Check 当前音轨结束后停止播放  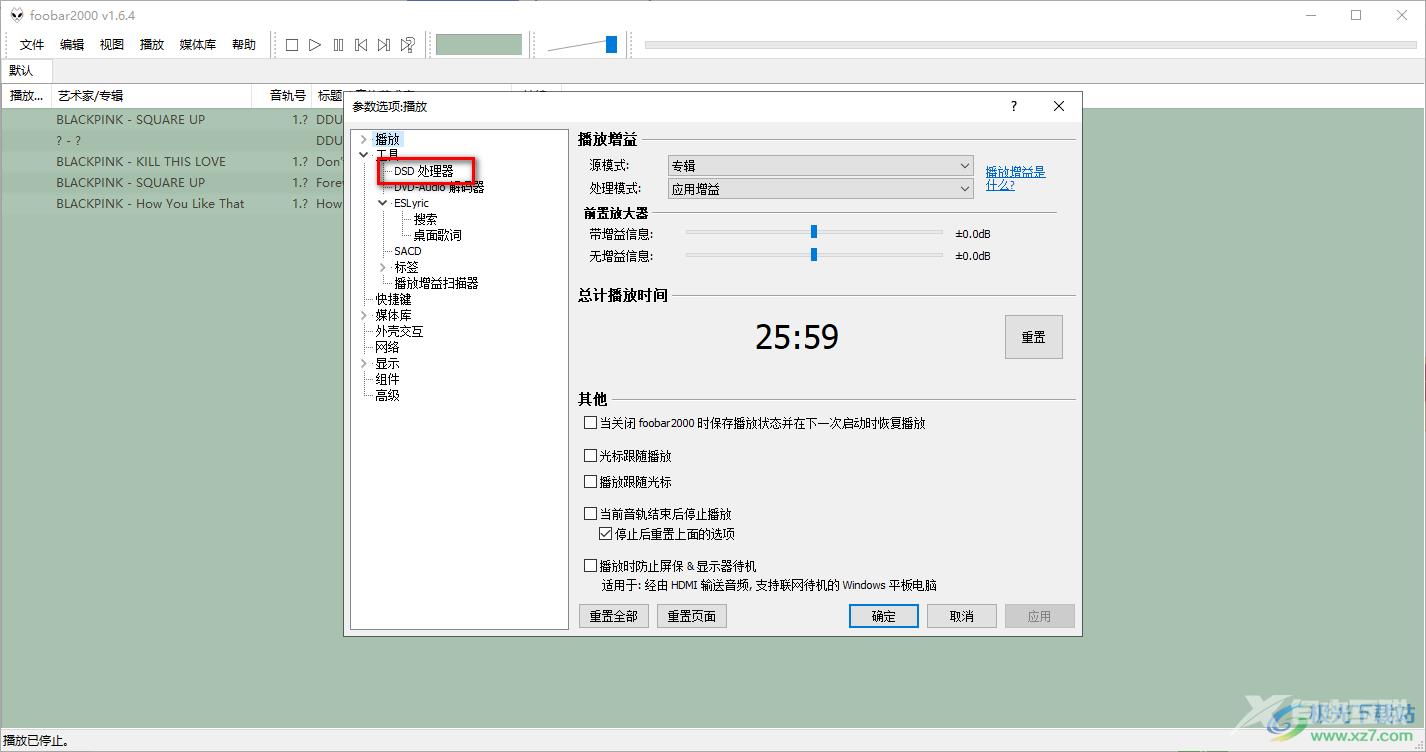tap(590, 514)
